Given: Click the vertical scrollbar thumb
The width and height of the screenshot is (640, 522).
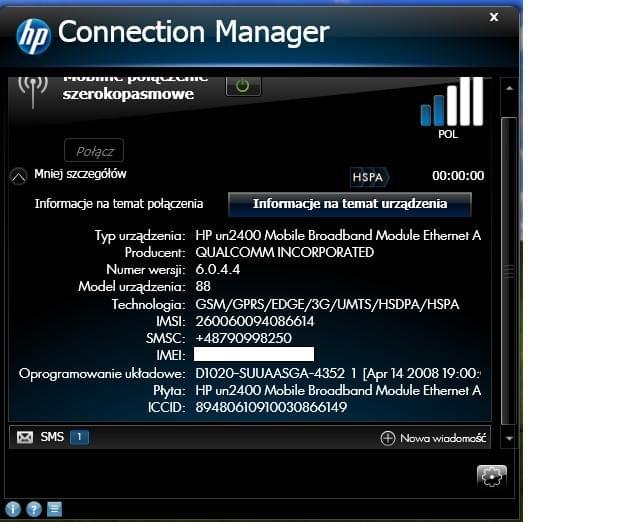Looking at the screenshot, I should (x=509, y=271).
